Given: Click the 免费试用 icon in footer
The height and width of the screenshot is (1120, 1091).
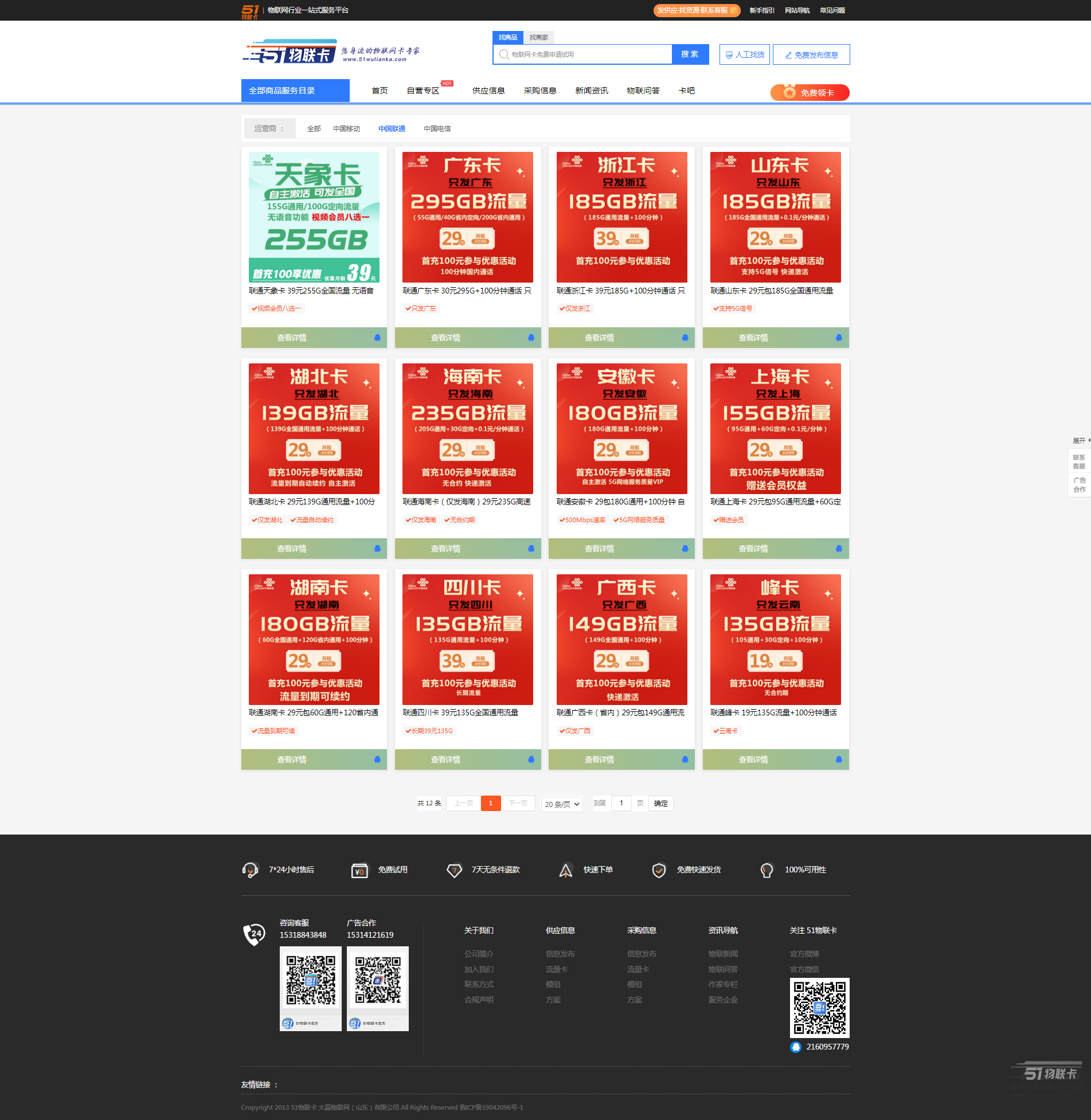Looking at the screenshot, I should (x=359, y=870).
